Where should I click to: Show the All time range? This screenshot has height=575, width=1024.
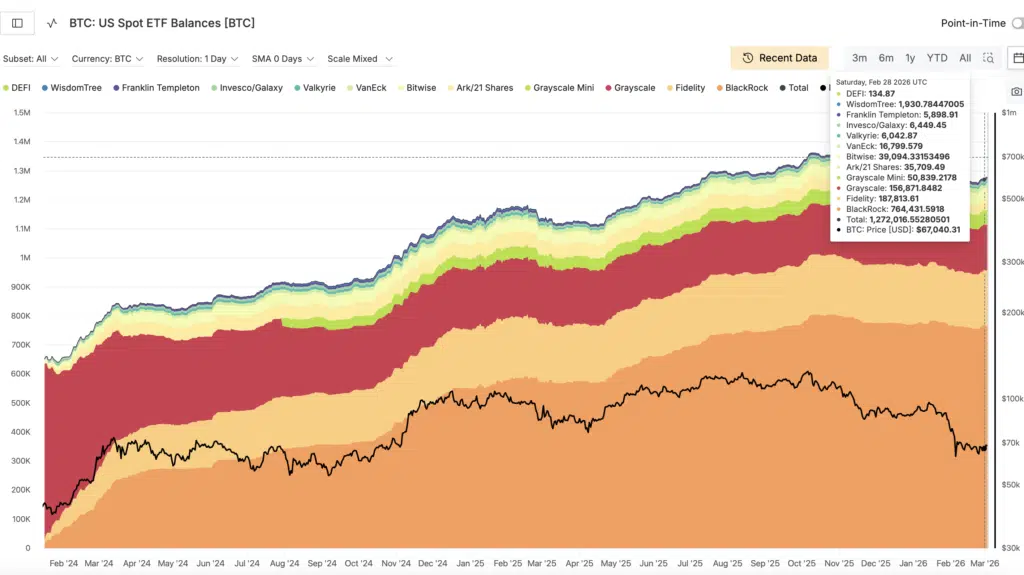pos(965,58)
